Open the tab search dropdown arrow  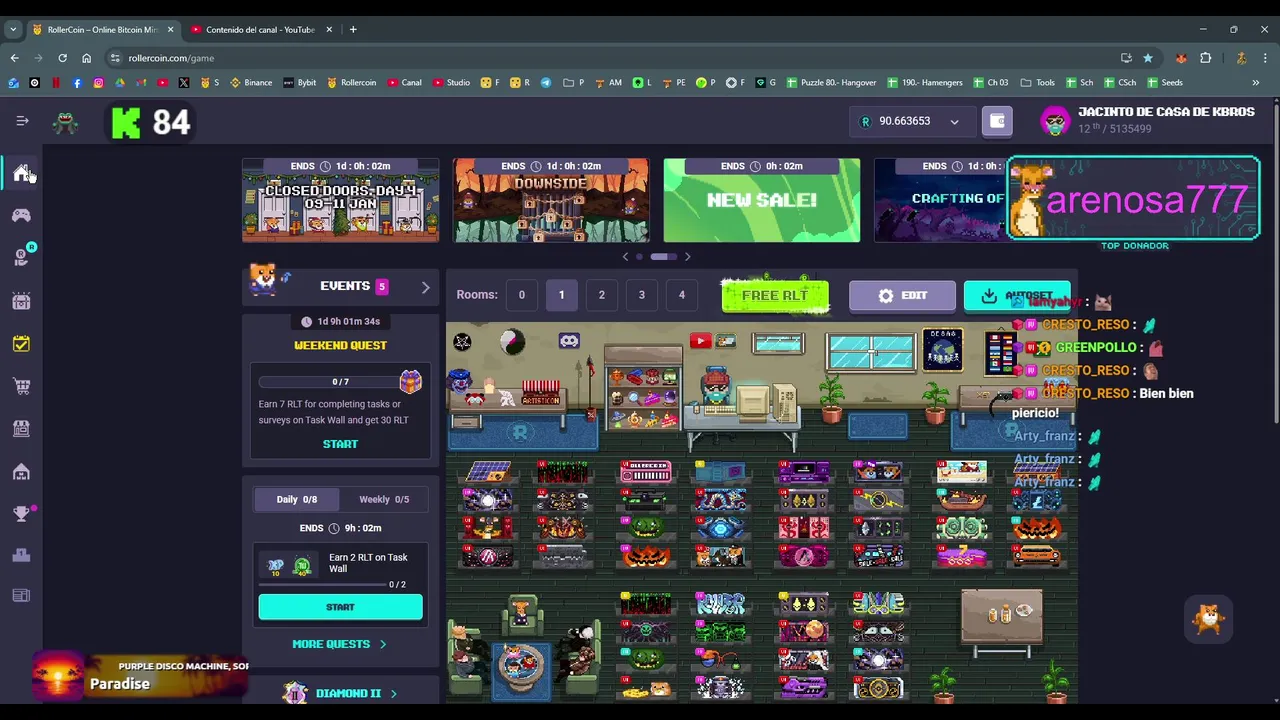click(x=13, y=30)
